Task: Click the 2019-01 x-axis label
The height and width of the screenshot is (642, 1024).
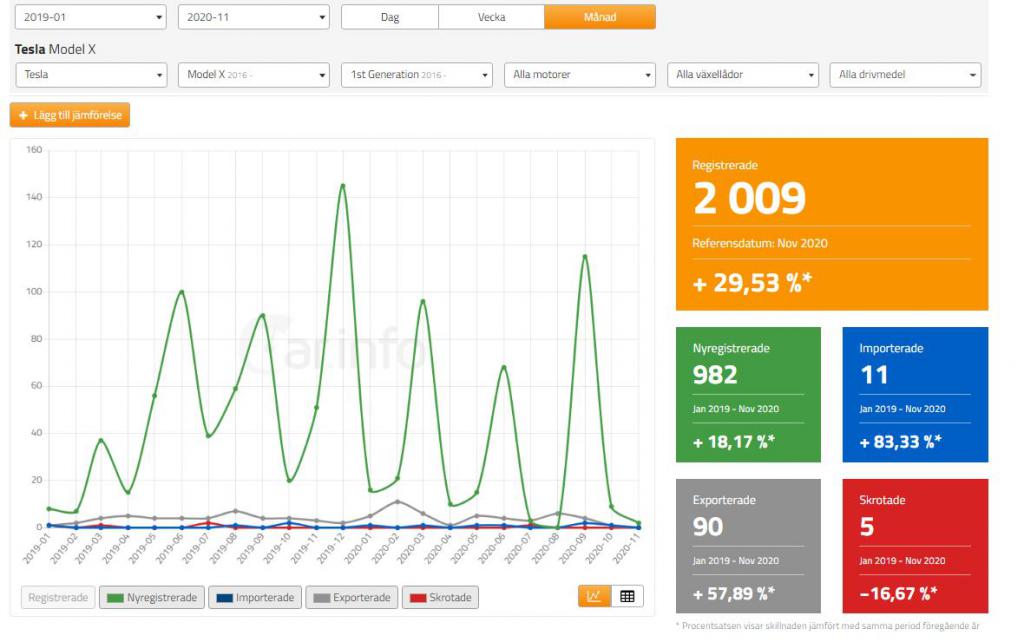Action: tap(37, 549)
